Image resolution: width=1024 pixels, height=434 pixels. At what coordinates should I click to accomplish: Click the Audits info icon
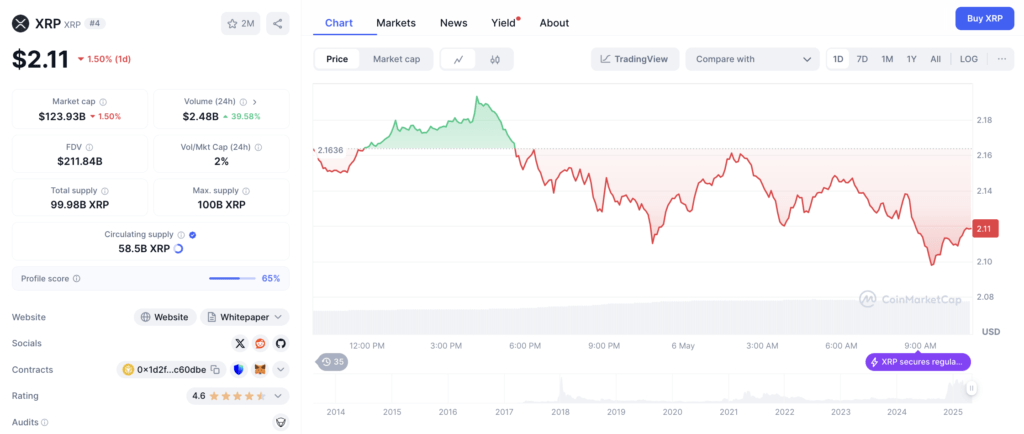[45, 423]
